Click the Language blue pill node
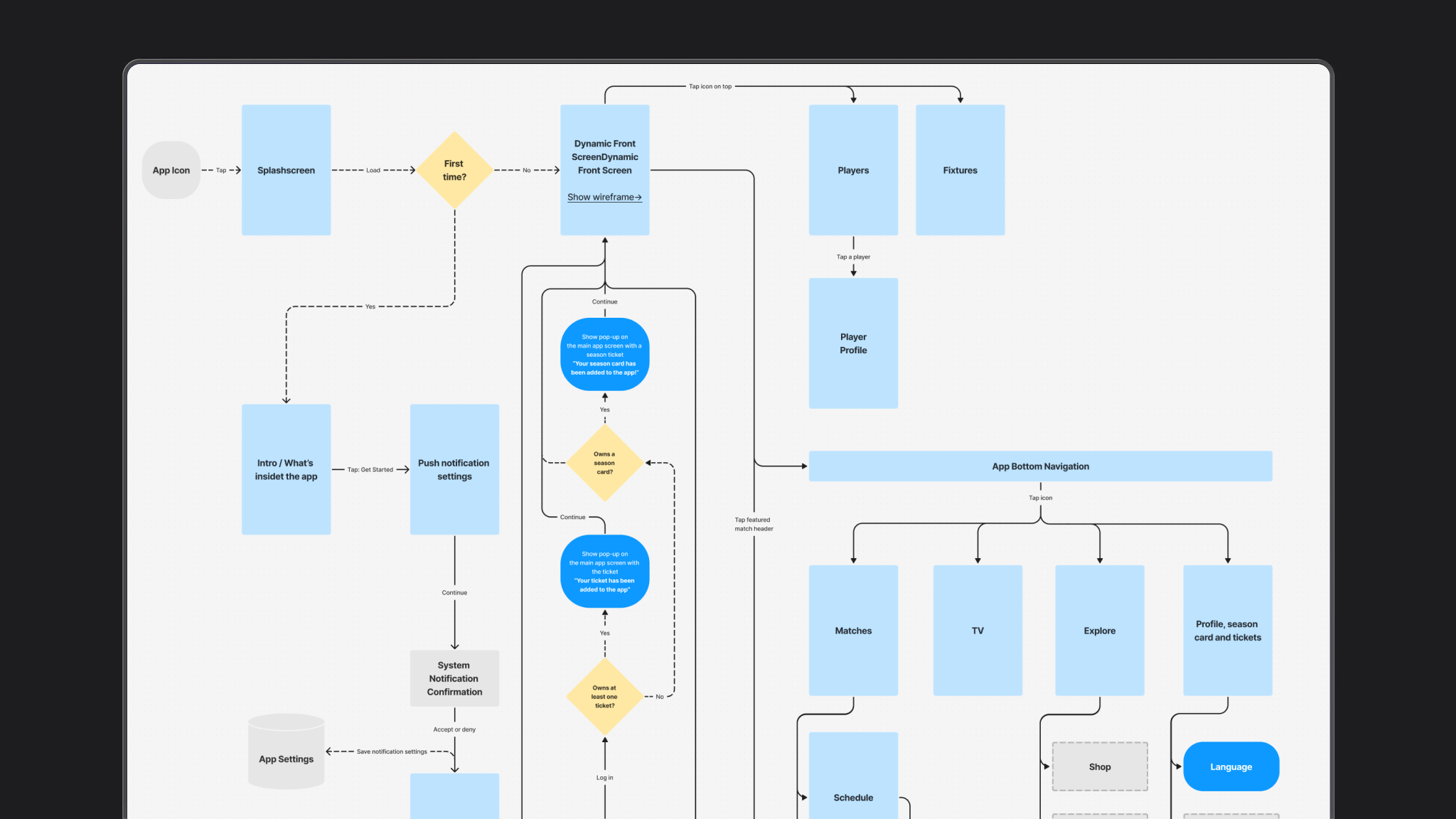The width and height of the screenshot is (1456, 819). click(x=1231, y=766)
